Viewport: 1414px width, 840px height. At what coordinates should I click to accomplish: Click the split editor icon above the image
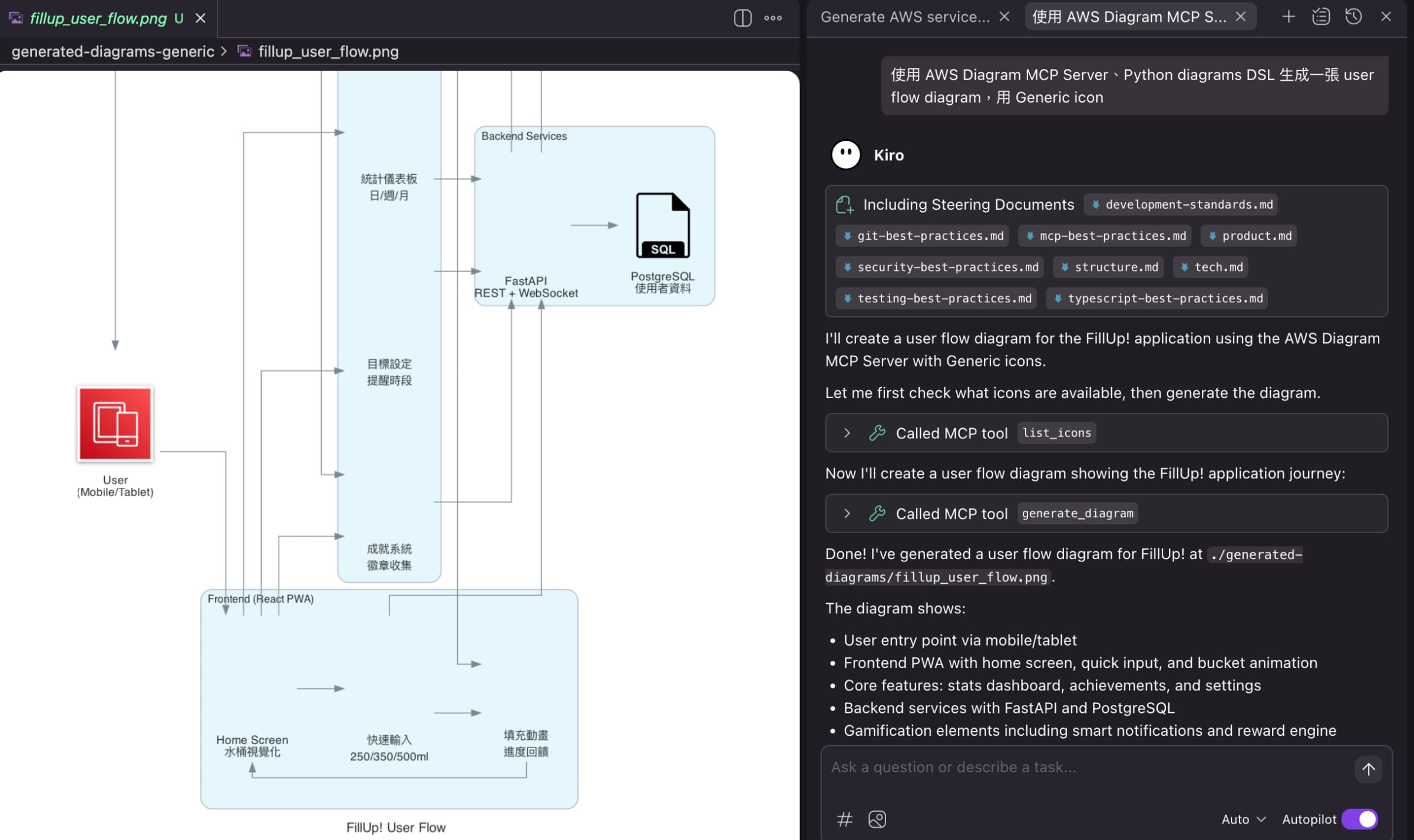tap(742, 18)
